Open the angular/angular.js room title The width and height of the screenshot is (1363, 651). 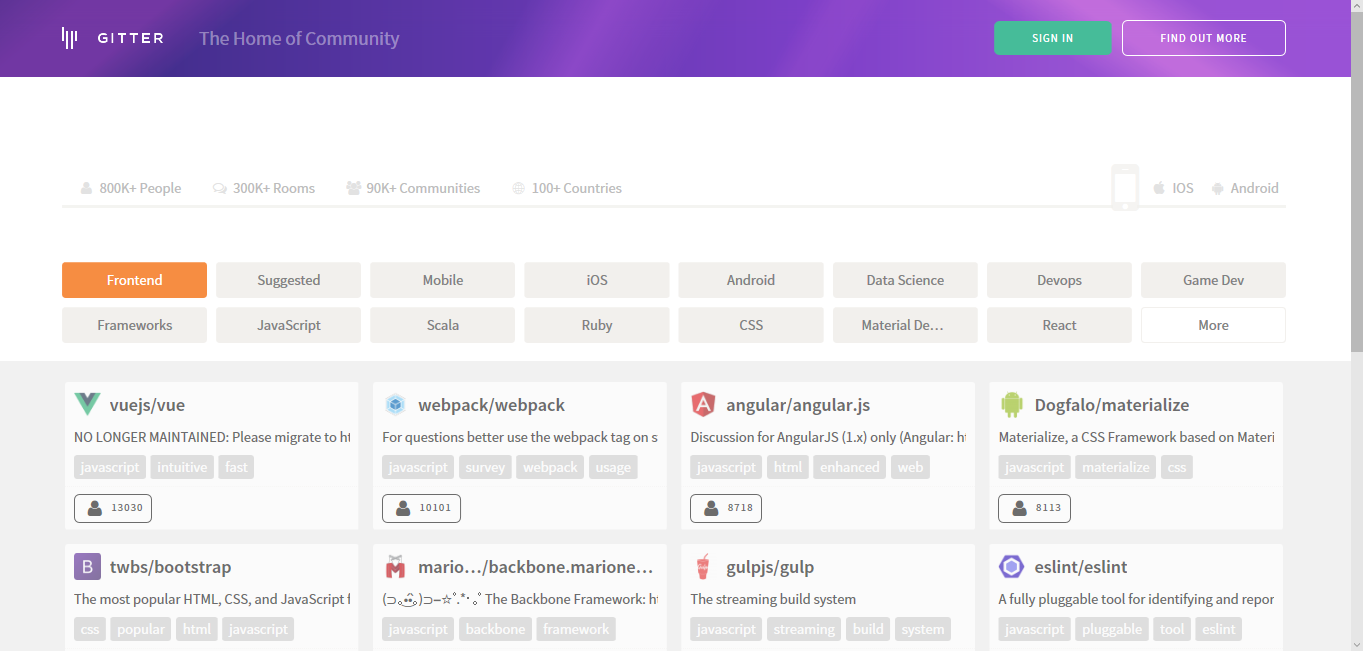click(798, 405)
